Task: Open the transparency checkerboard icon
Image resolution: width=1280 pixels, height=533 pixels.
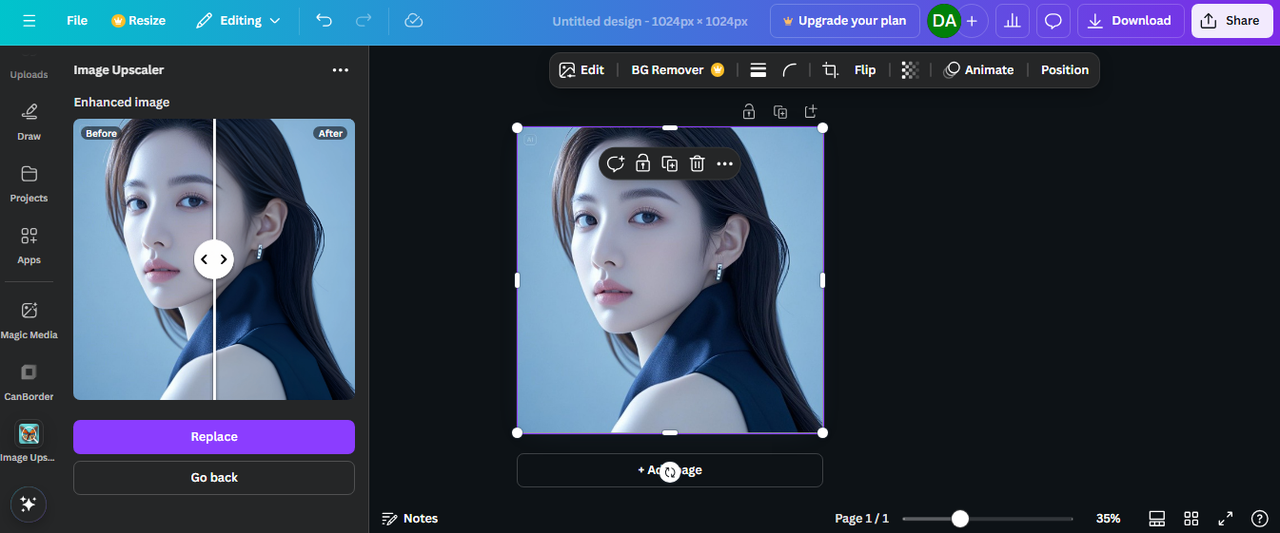Action: 910,70
